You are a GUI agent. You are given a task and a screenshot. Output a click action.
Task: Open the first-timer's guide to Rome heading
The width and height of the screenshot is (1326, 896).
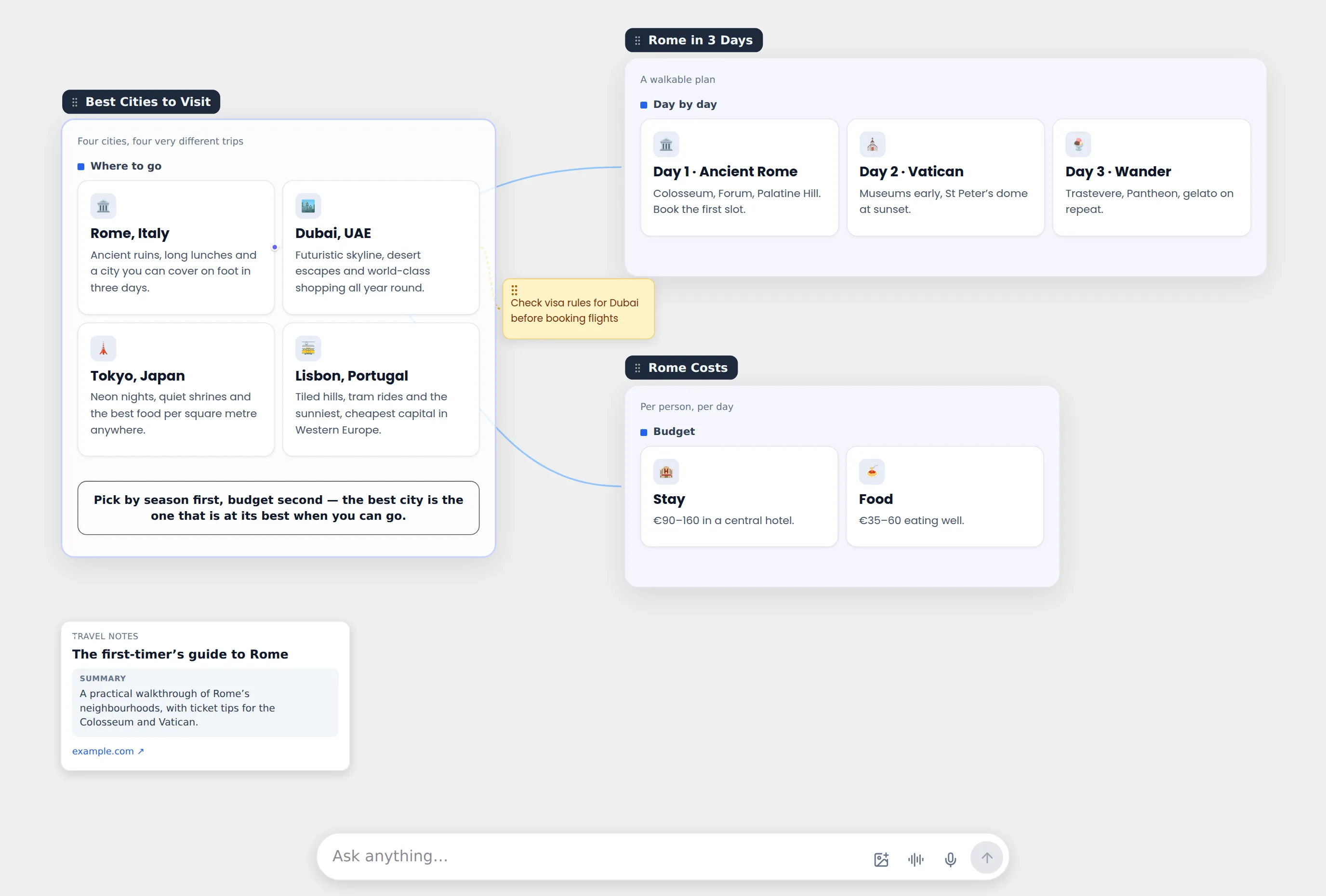[180, 654]
